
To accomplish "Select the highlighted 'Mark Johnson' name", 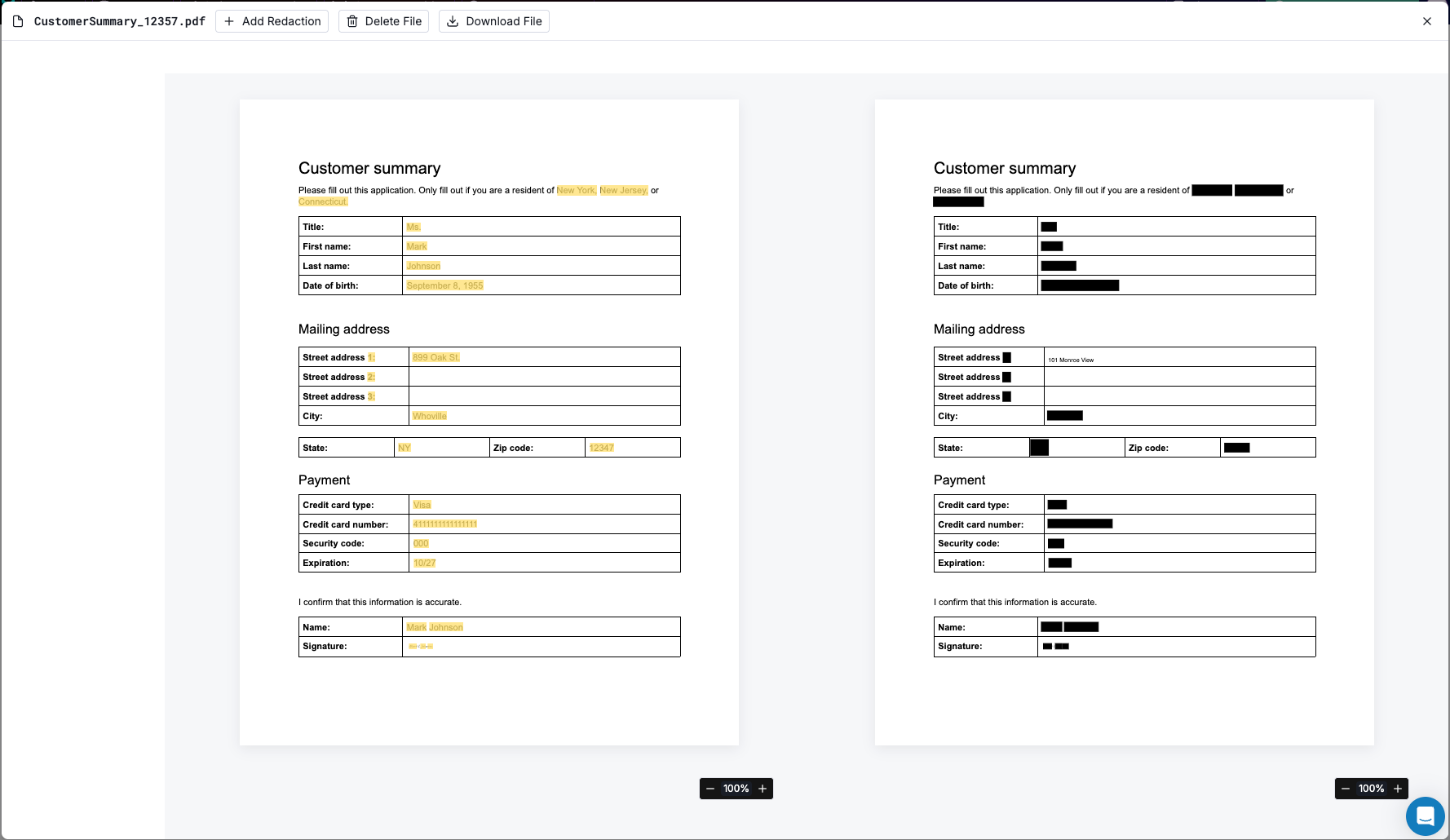I will coord(434,627).
